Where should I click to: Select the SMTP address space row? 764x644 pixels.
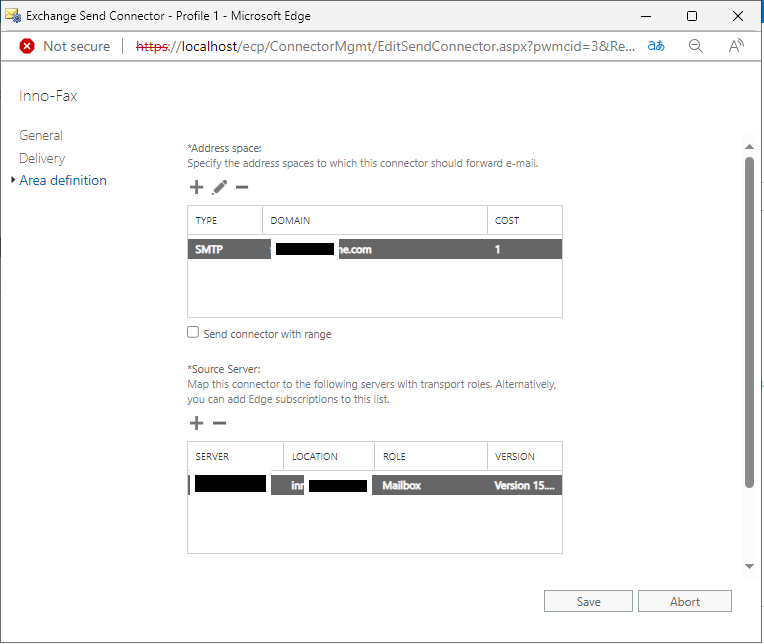374,249
